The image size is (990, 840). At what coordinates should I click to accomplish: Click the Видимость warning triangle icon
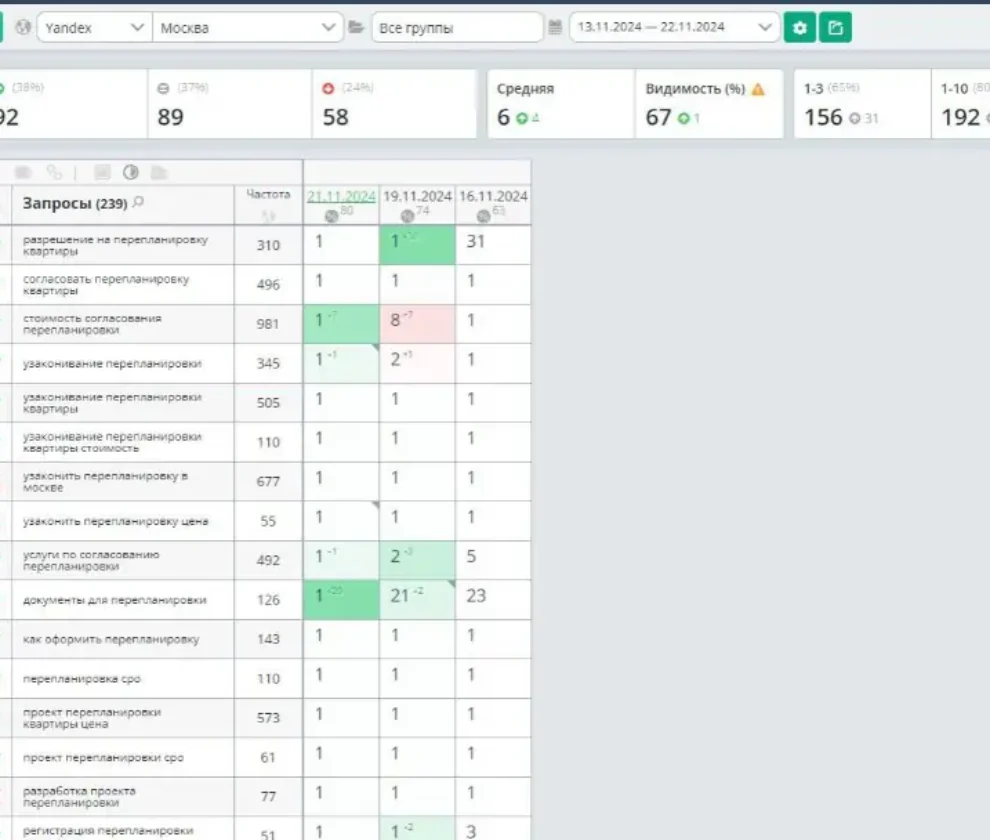758,89
